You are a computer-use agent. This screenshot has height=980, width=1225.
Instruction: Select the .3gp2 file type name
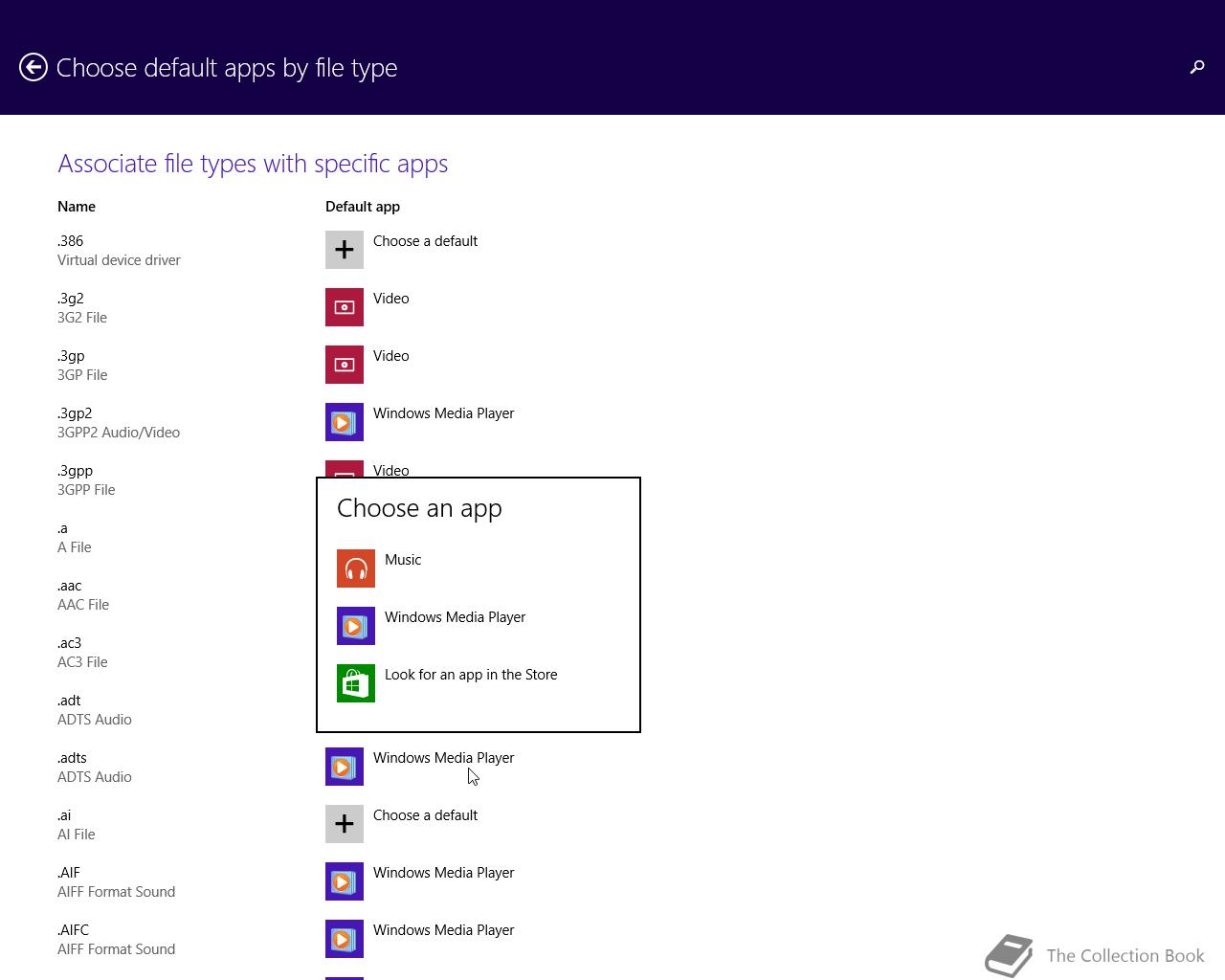tap(75, 413)
